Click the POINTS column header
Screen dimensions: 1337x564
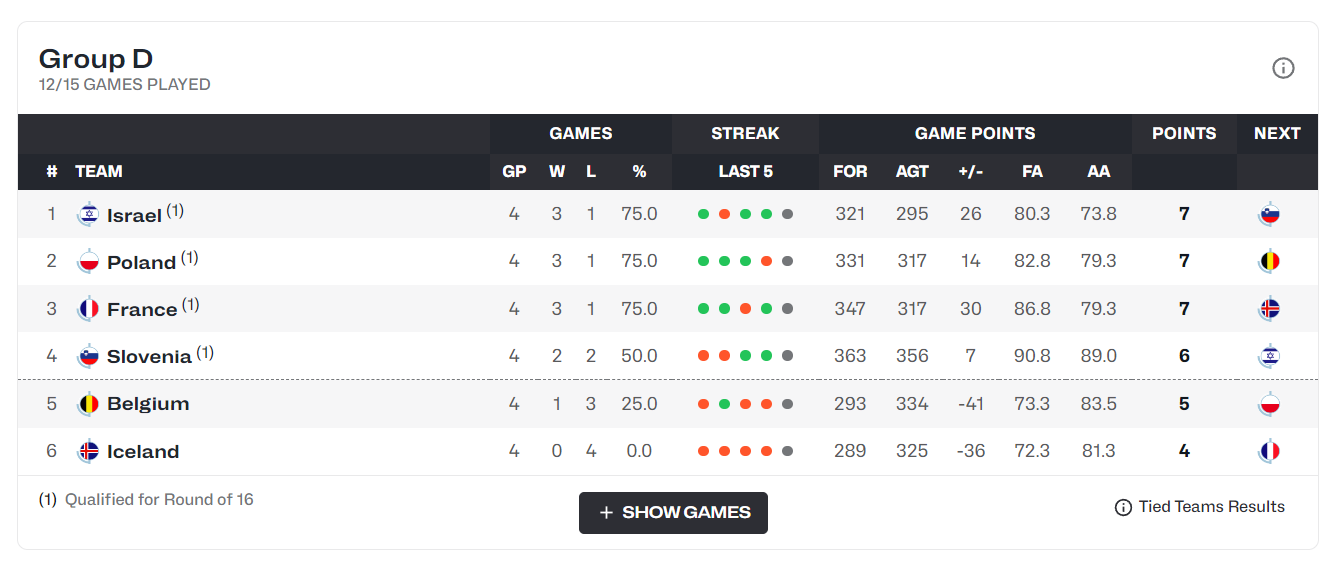pyautogui.click(x=1184, y=133)
